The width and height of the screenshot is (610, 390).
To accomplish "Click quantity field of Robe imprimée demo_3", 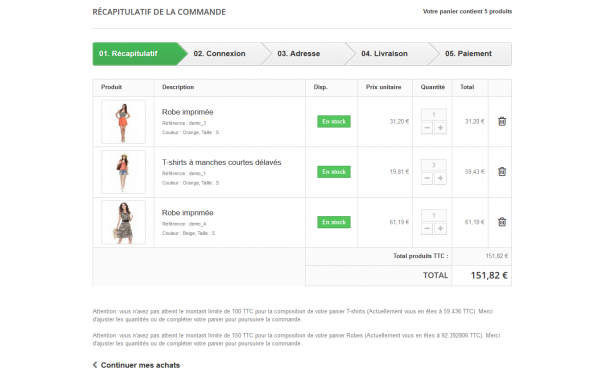I will (x=434, y=114).
